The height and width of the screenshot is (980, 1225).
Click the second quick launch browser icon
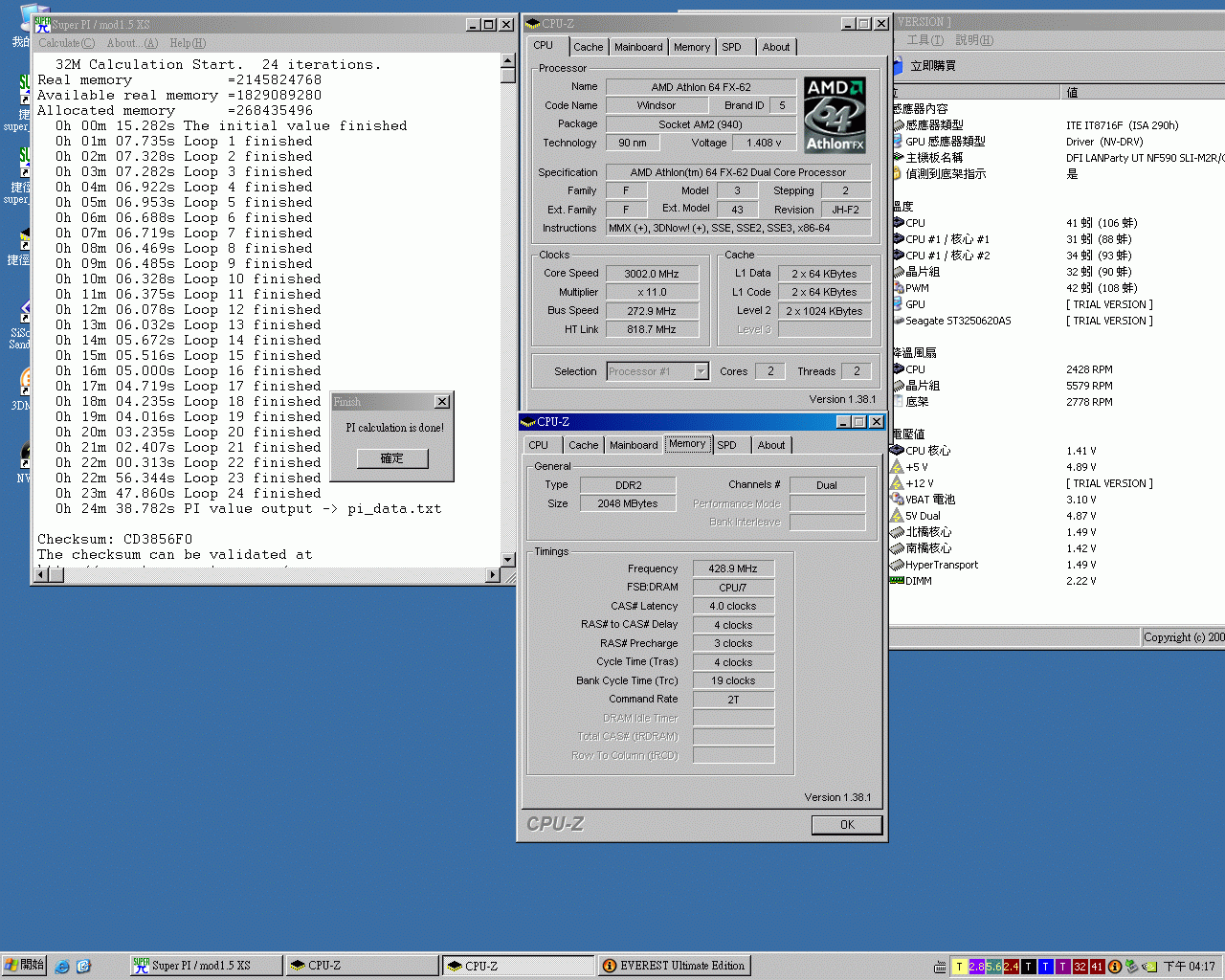coord(83,967)
